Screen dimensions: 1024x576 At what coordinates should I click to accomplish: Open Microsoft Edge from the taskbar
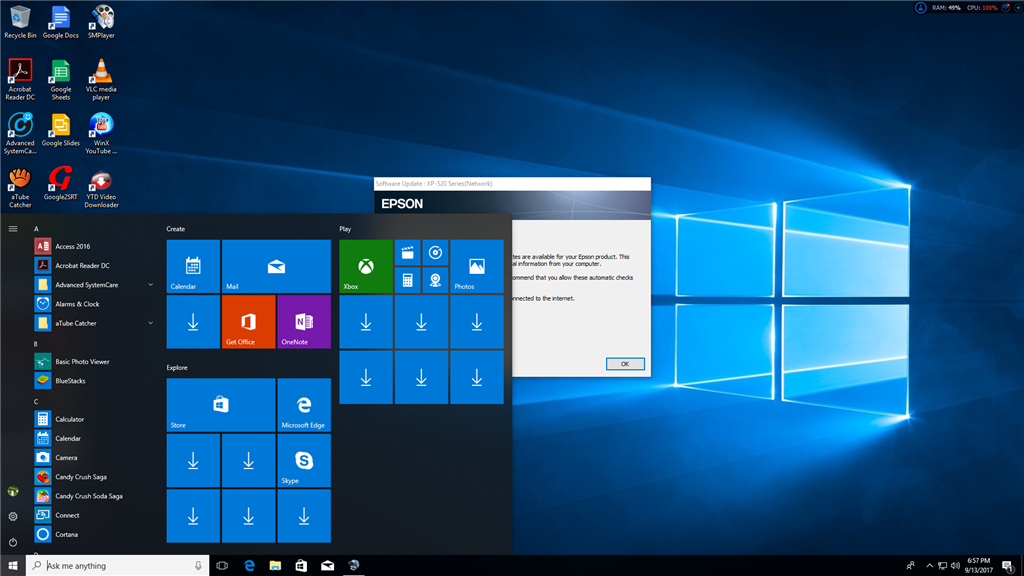click(x=249, y=566)
